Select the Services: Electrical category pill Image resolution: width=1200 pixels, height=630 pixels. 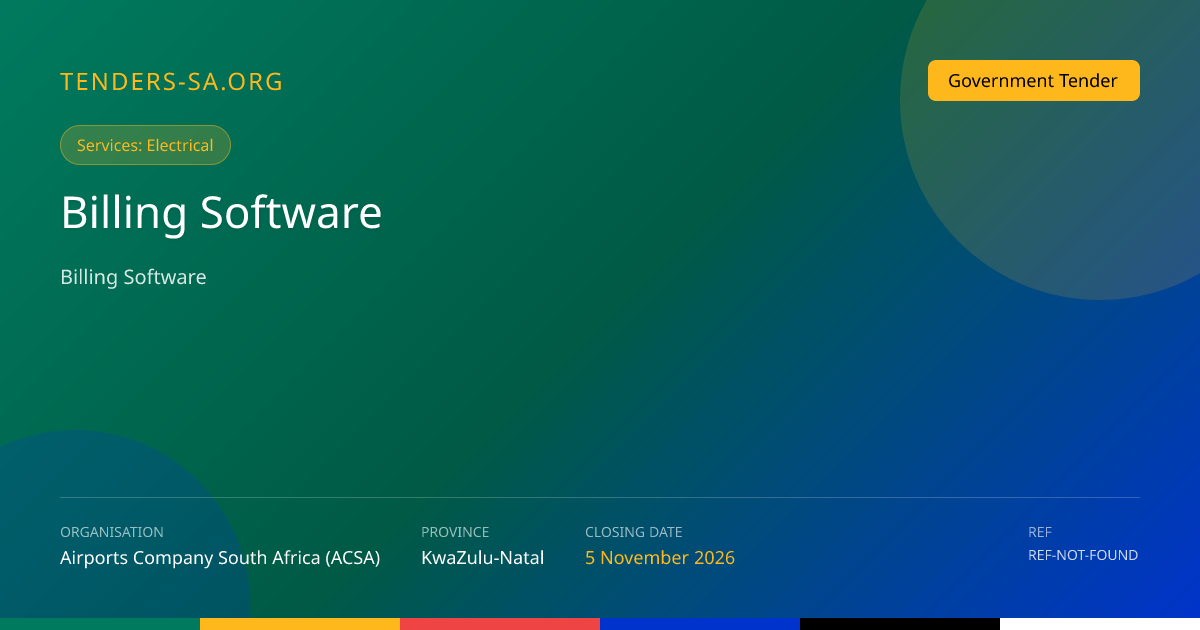(145, 145)
